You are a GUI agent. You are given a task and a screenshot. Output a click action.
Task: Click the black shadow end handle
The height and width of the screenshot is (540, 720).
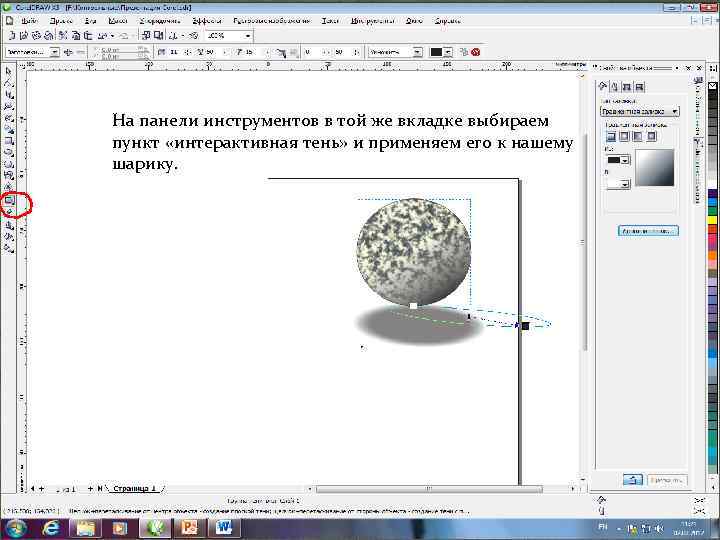[525, 326]
